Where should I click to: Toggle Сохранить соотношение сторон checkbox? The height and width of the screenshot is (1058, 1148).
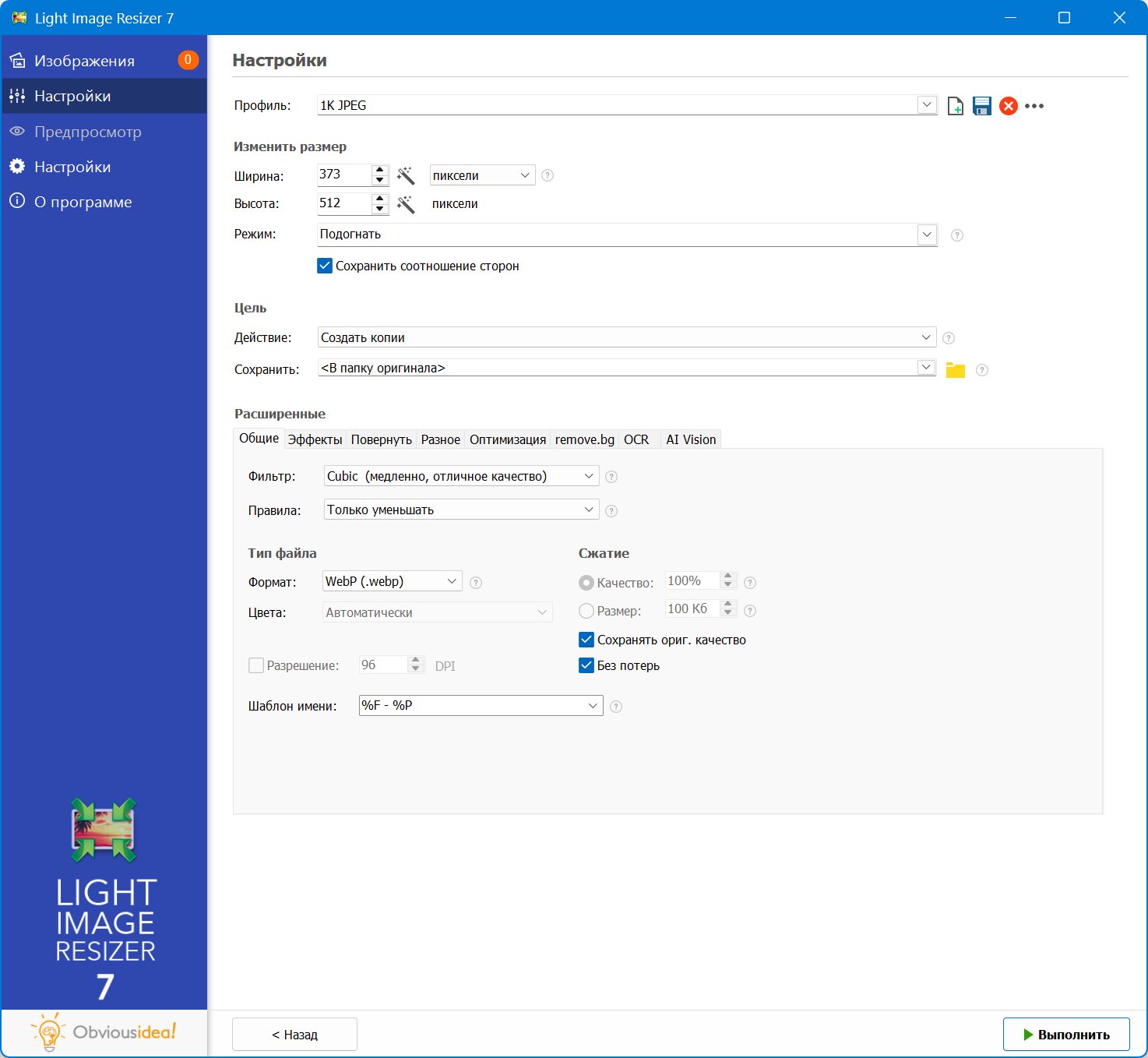(326, 266)
